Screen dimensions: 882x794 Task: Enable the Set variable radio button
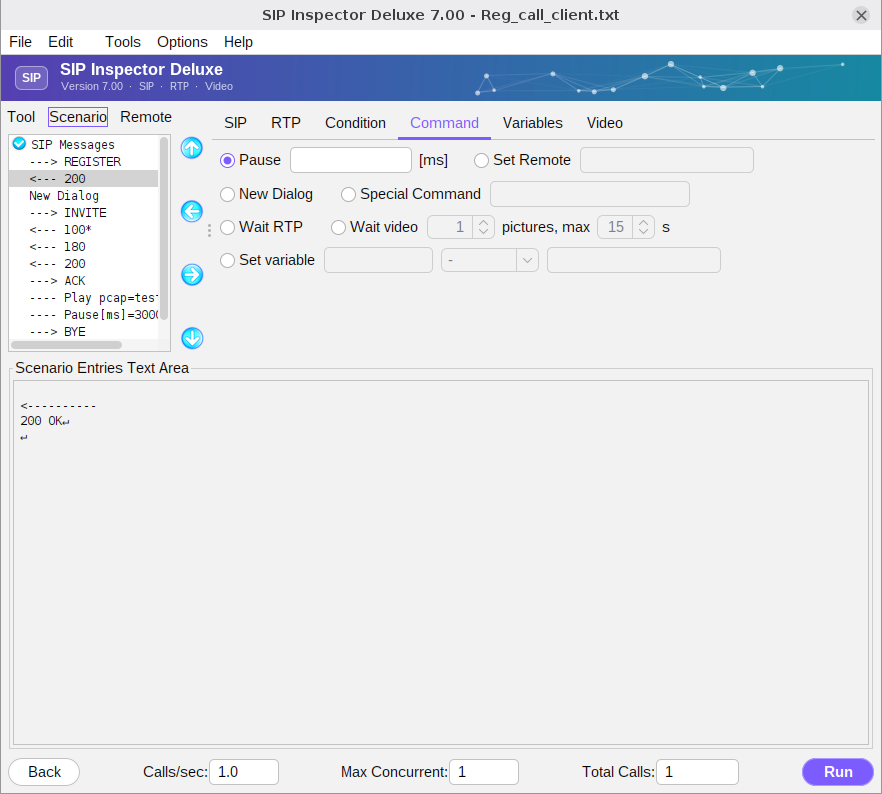[x=227, y=260]
